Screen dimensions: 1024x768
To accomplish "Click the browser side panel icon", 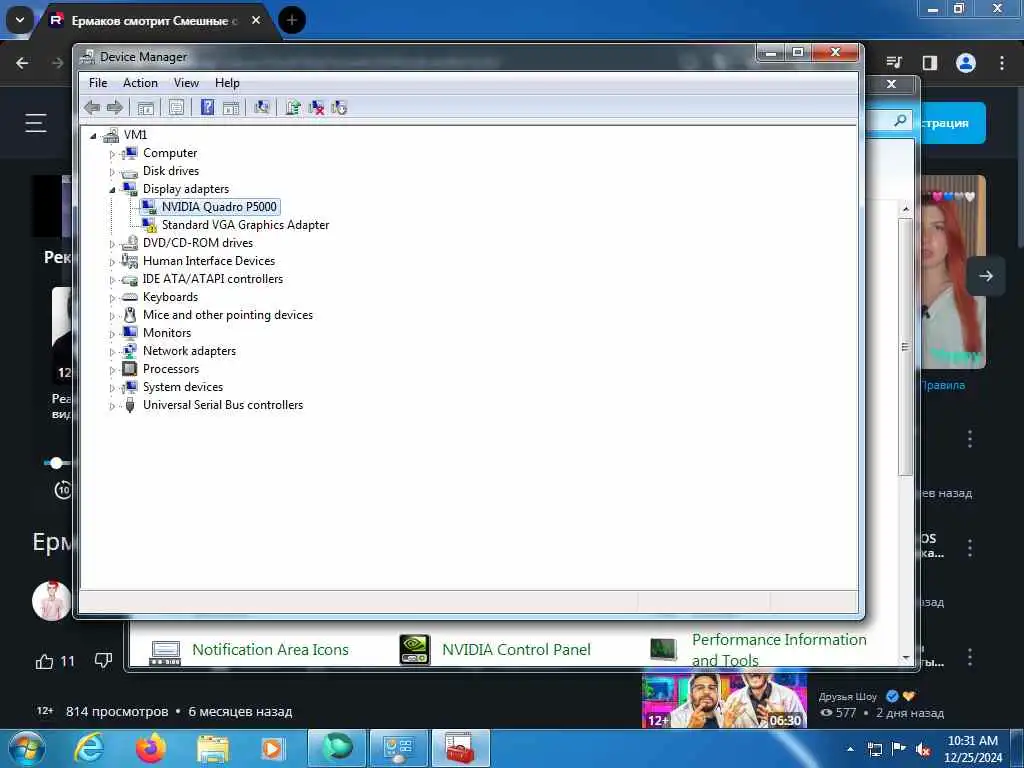I will coord(930,63).
